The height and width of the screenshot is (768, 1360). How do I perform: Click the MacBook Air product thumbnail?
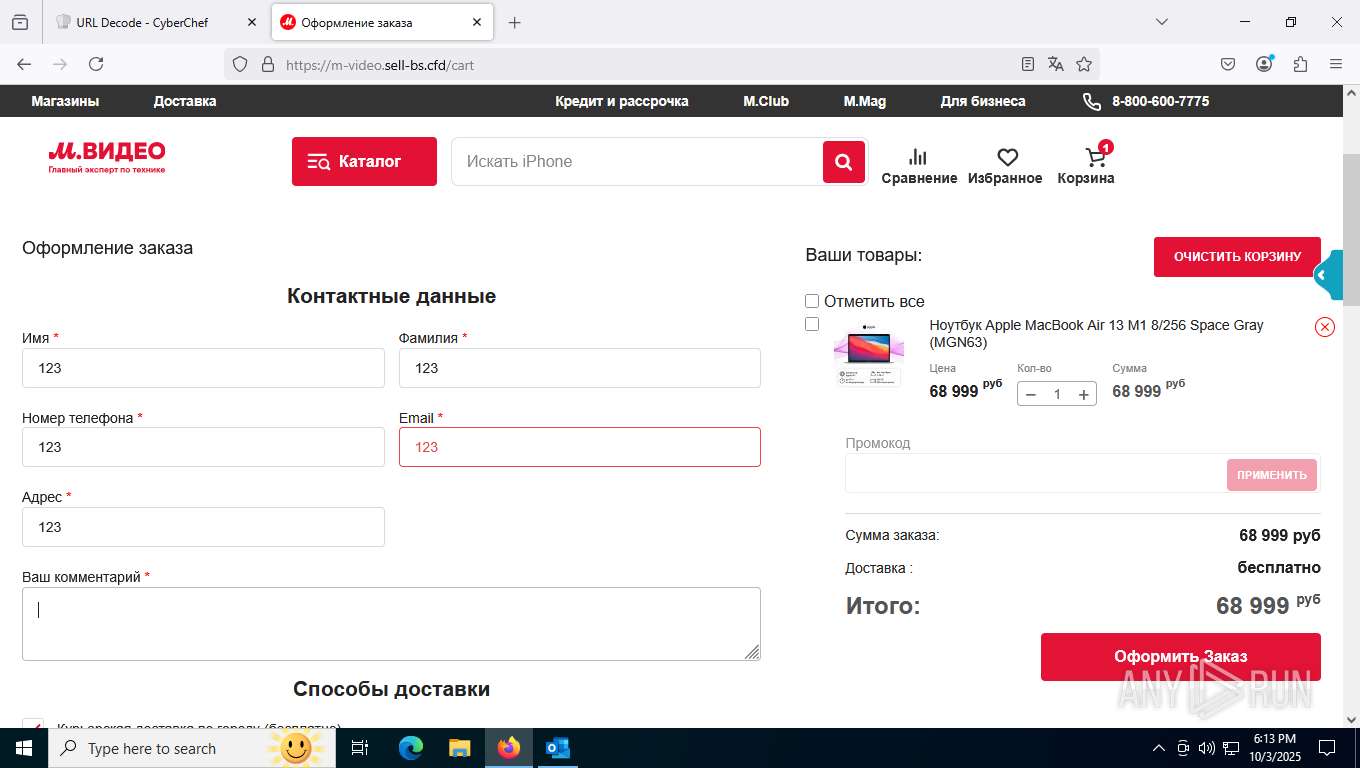pyautogui.click(x=869, y=355)
